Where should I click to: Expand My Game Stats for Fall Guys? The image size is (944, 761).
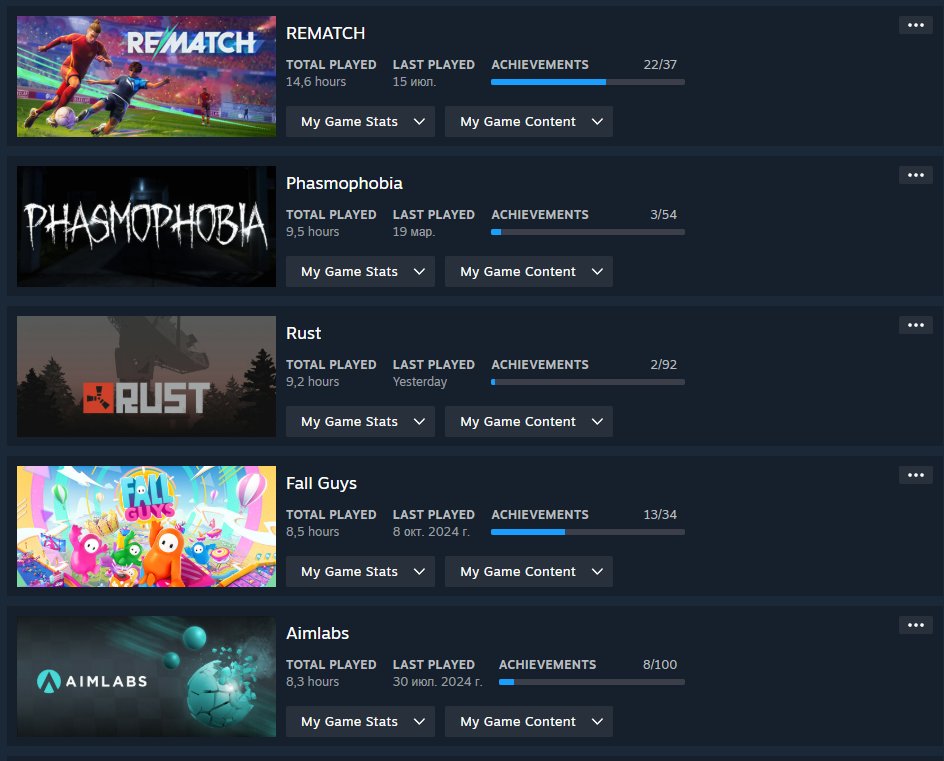[x=360, y=571]
